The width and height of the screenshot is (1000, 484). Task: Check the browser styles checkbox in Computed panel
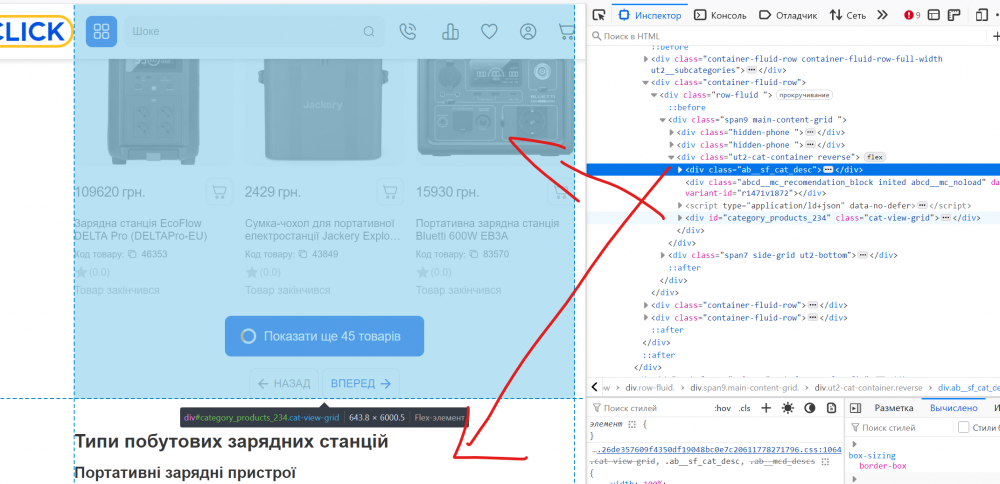[x=964, y=427]
